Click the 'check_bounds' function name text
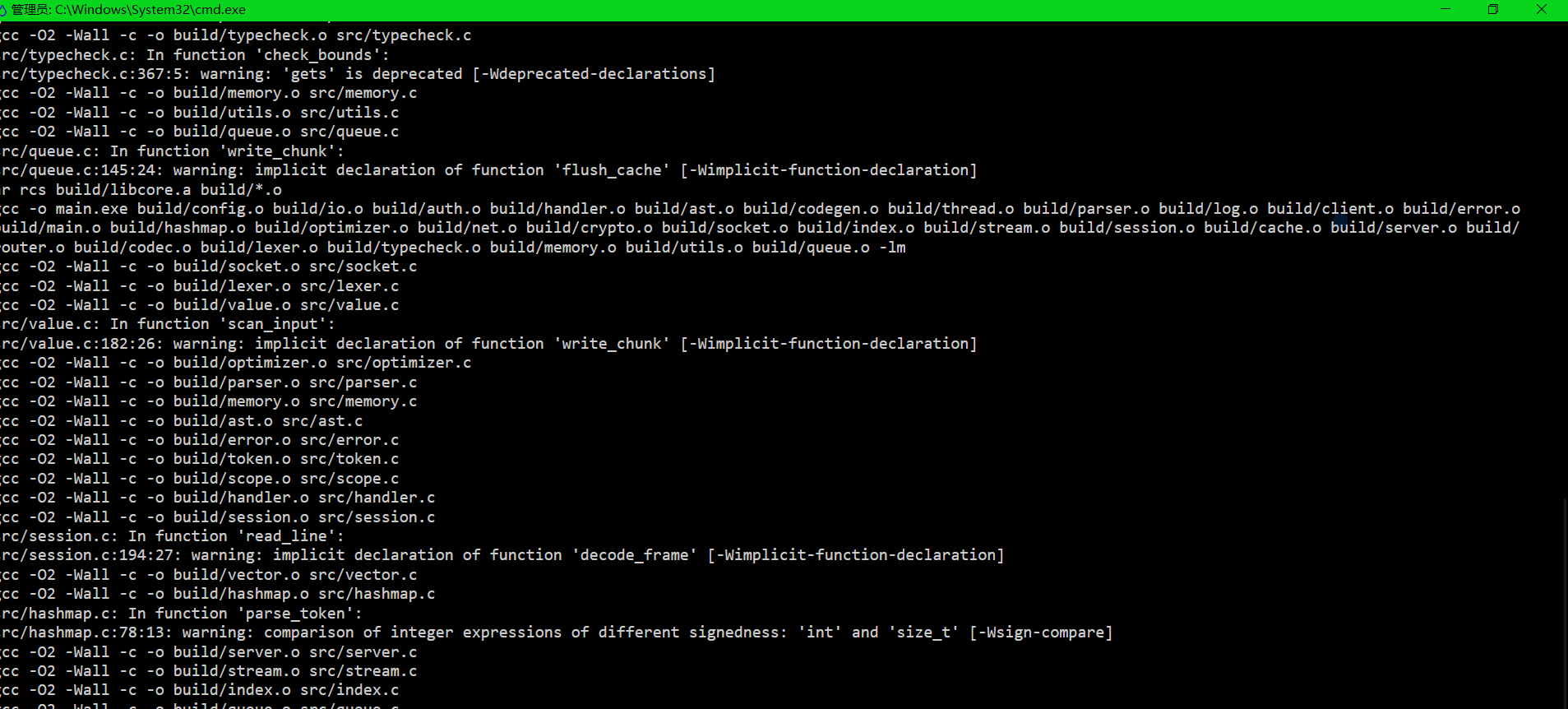Screen dimensions: 1568x709 click(x=318, y=55)
